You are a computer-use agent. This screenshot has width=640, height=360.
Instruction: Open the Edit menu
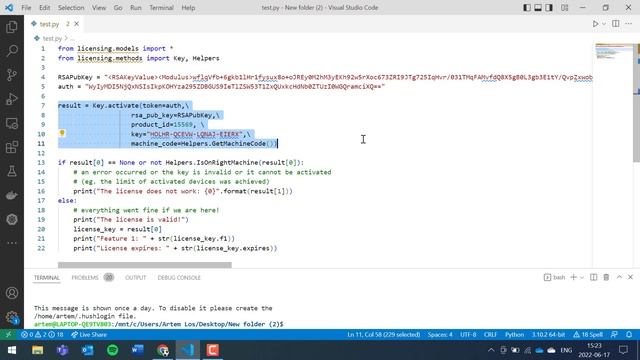click(x=44, y=8)
